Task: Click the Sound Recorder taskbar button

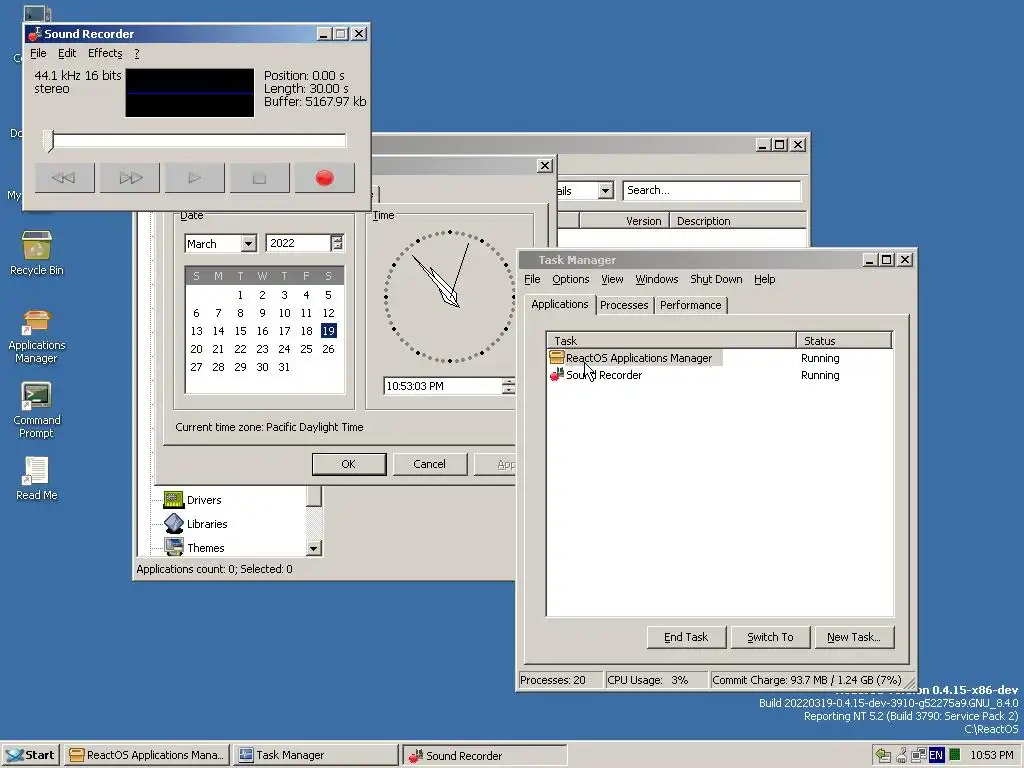Action: [485, 755]
